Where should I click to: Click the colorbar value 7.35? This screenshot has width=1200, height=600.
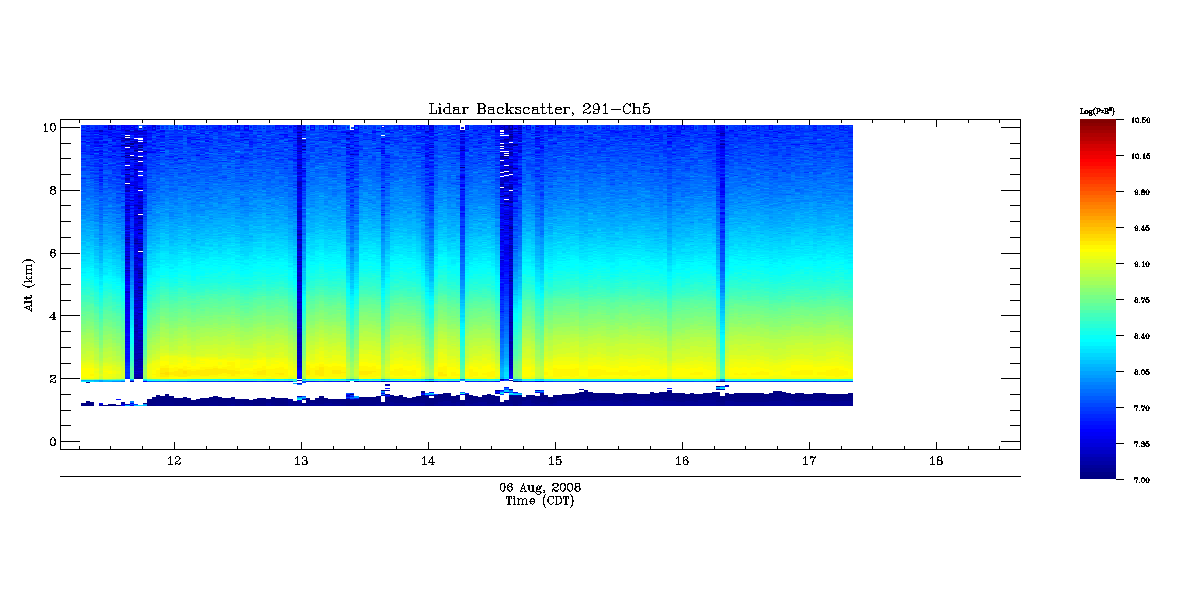pyautogui.click(x=1141, y=444)
